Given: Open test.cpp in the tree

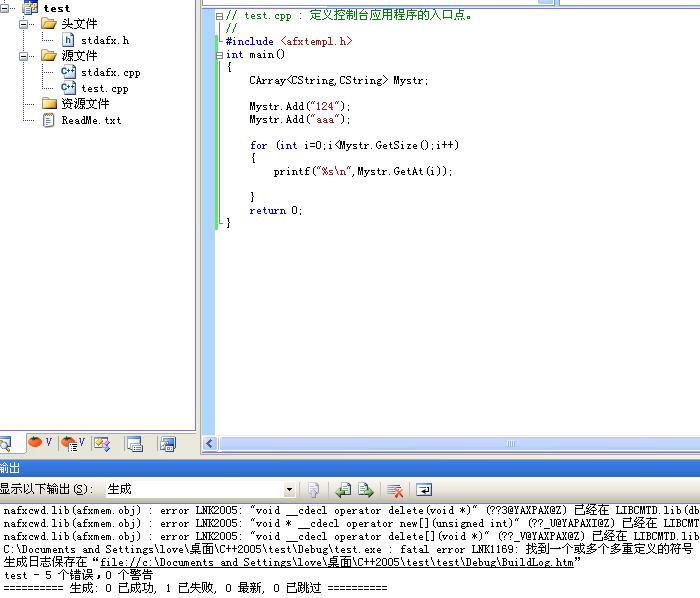Looking at the screenshot, I should tap(104, 89).
